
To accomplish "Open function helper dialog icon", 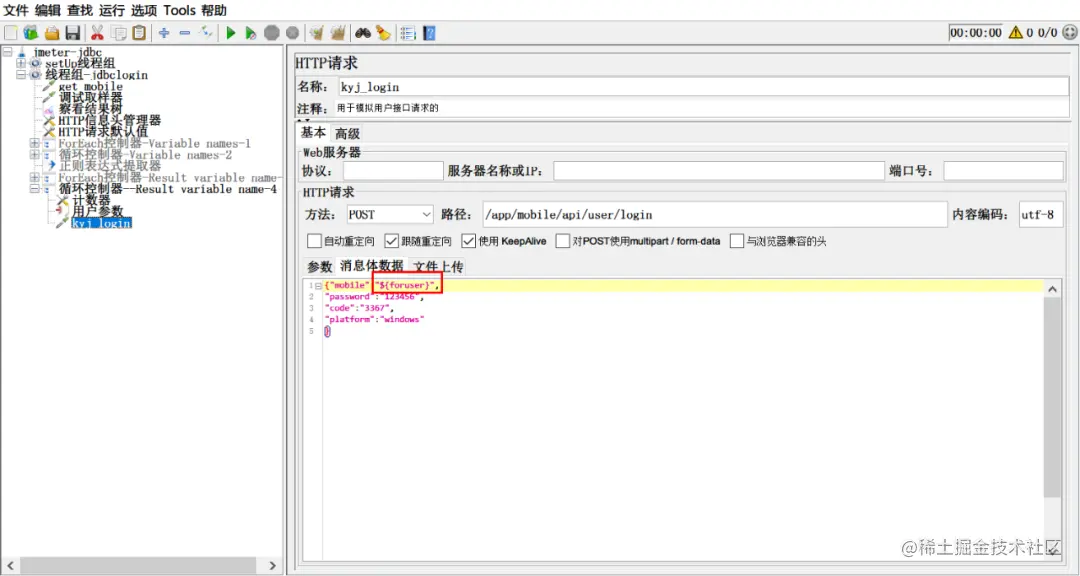I will [x=408, y=32].
